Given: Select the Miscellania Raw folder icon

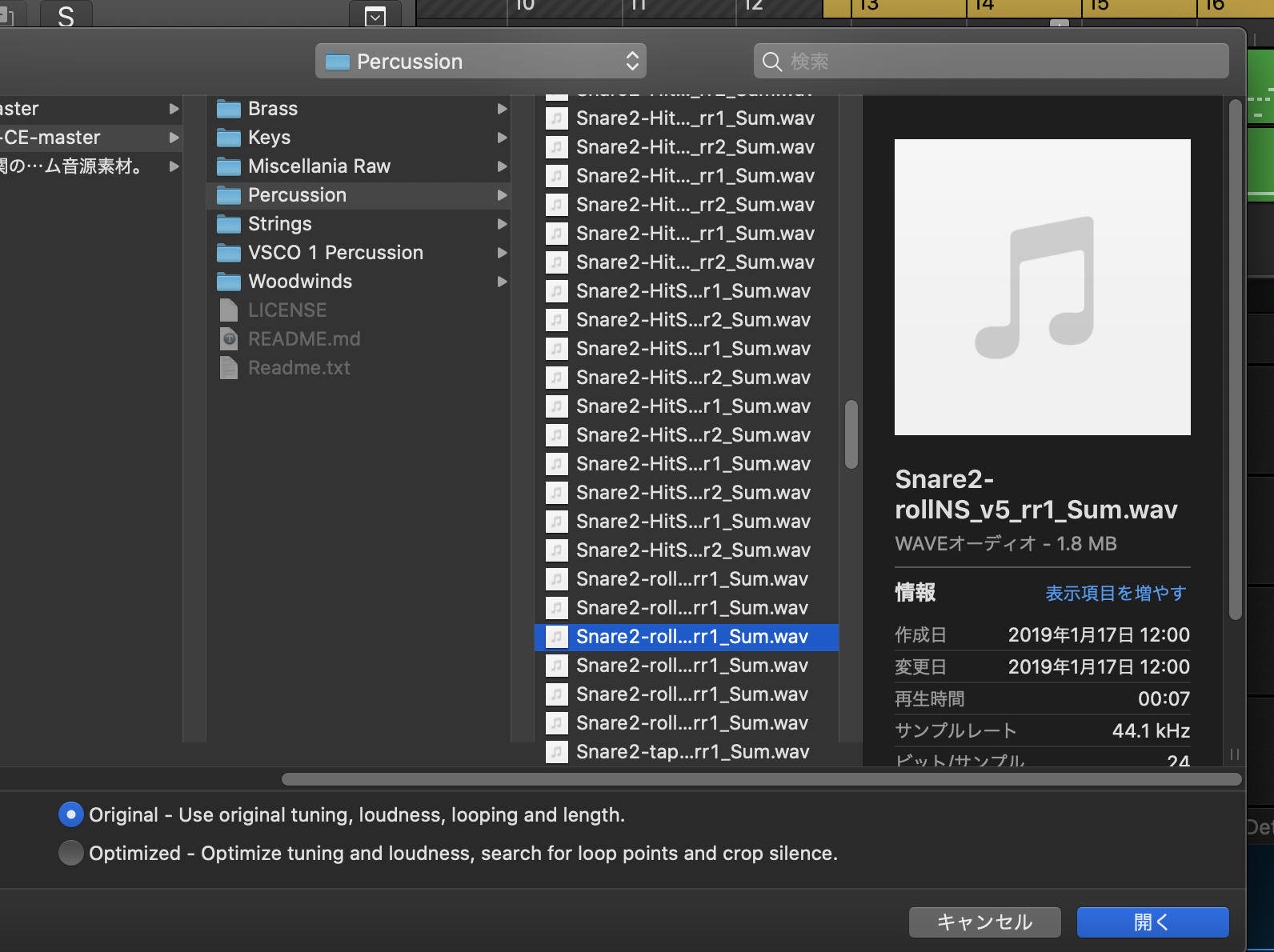Looking at the screenshot, I should pyautogui.click(x=229, y=166).
